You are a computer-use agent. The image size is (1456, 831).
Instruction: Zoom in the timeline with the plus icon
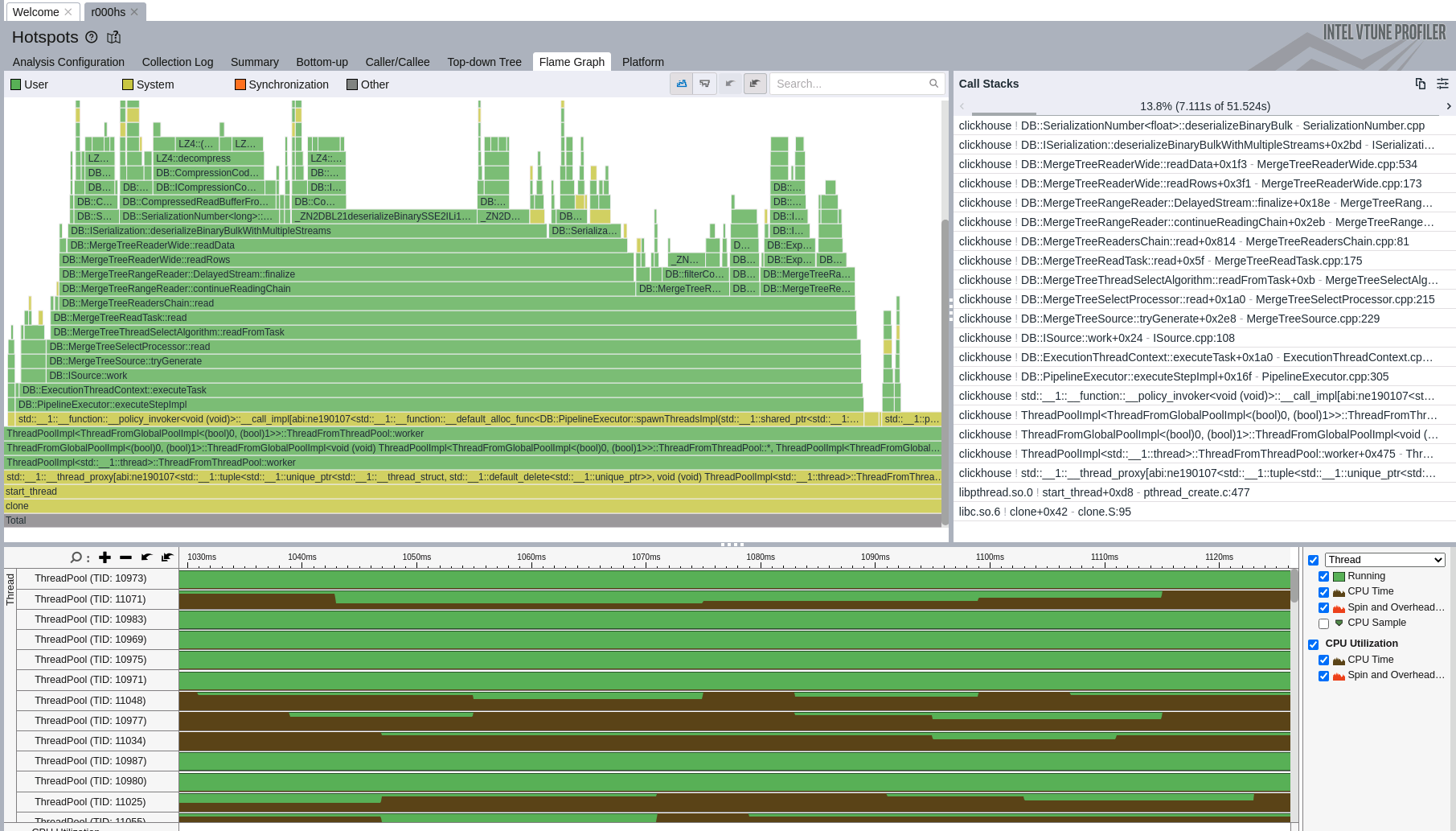[x=105, y=557]
